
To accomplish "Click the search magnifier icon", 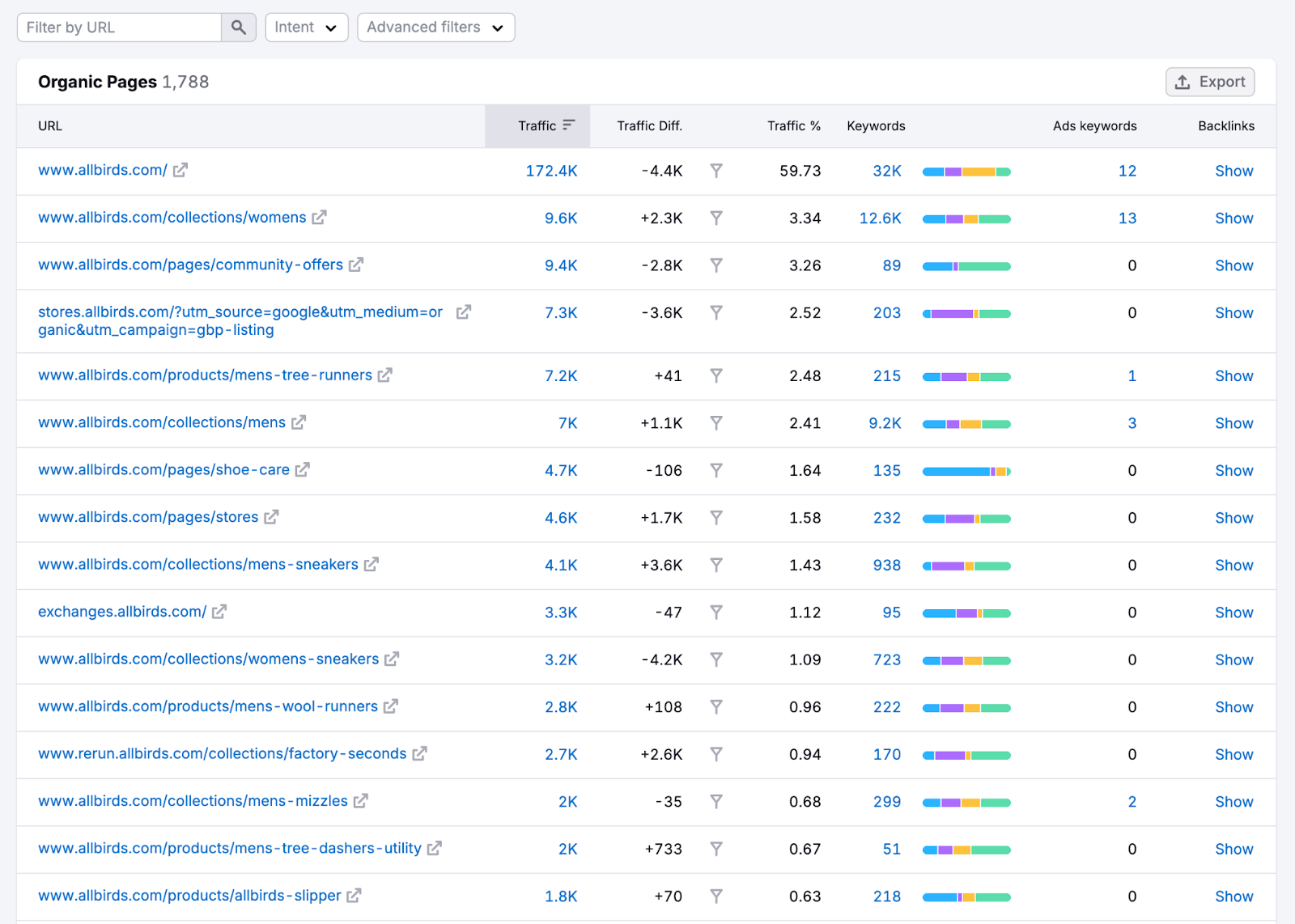I will point(238,27).
